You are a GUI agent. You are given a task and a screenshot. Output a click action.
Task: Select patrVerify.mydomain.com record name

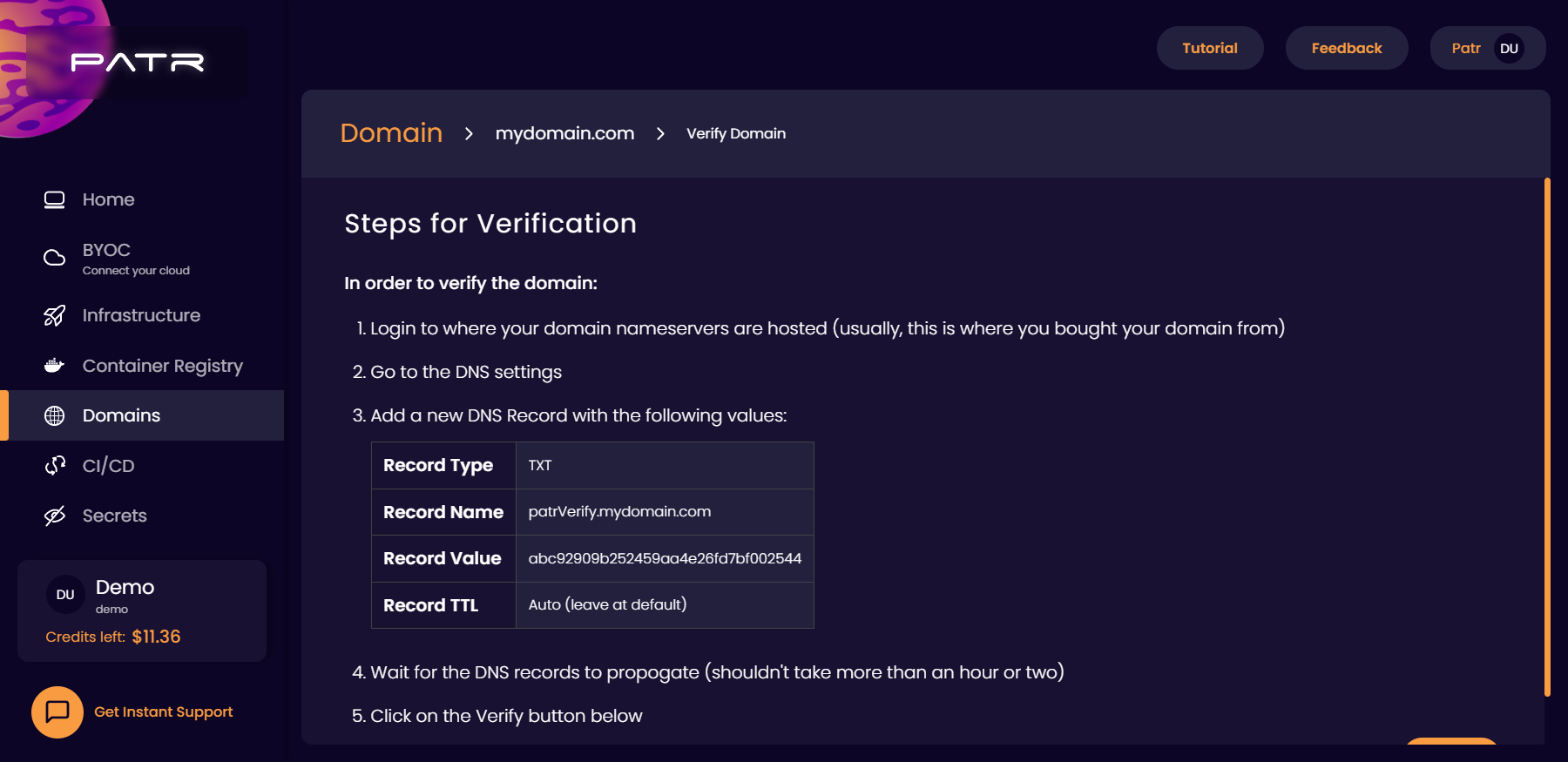pos(619,512)
